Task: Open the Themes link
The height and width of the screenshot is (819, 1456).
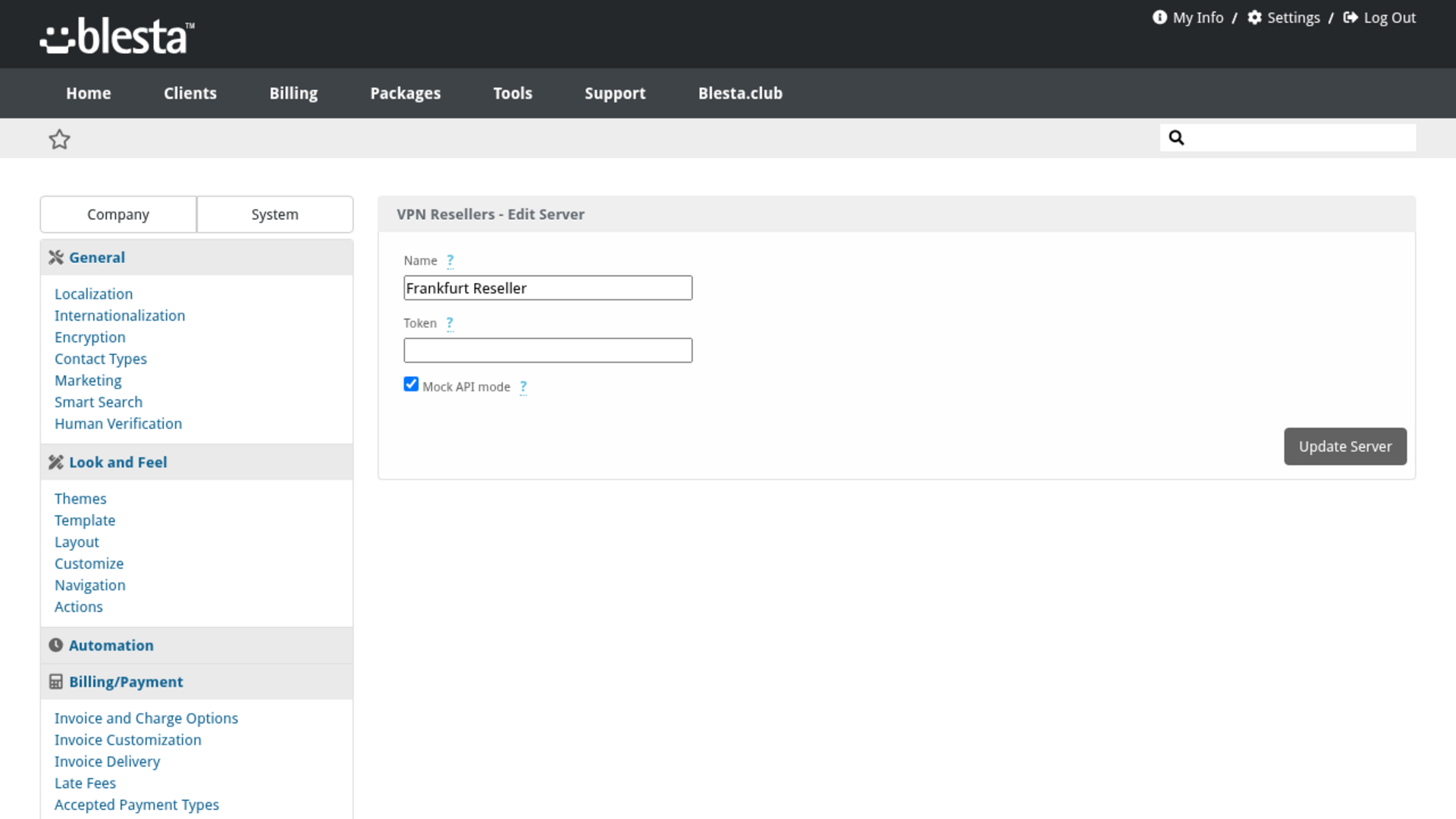Action: [x=80, y=499]
